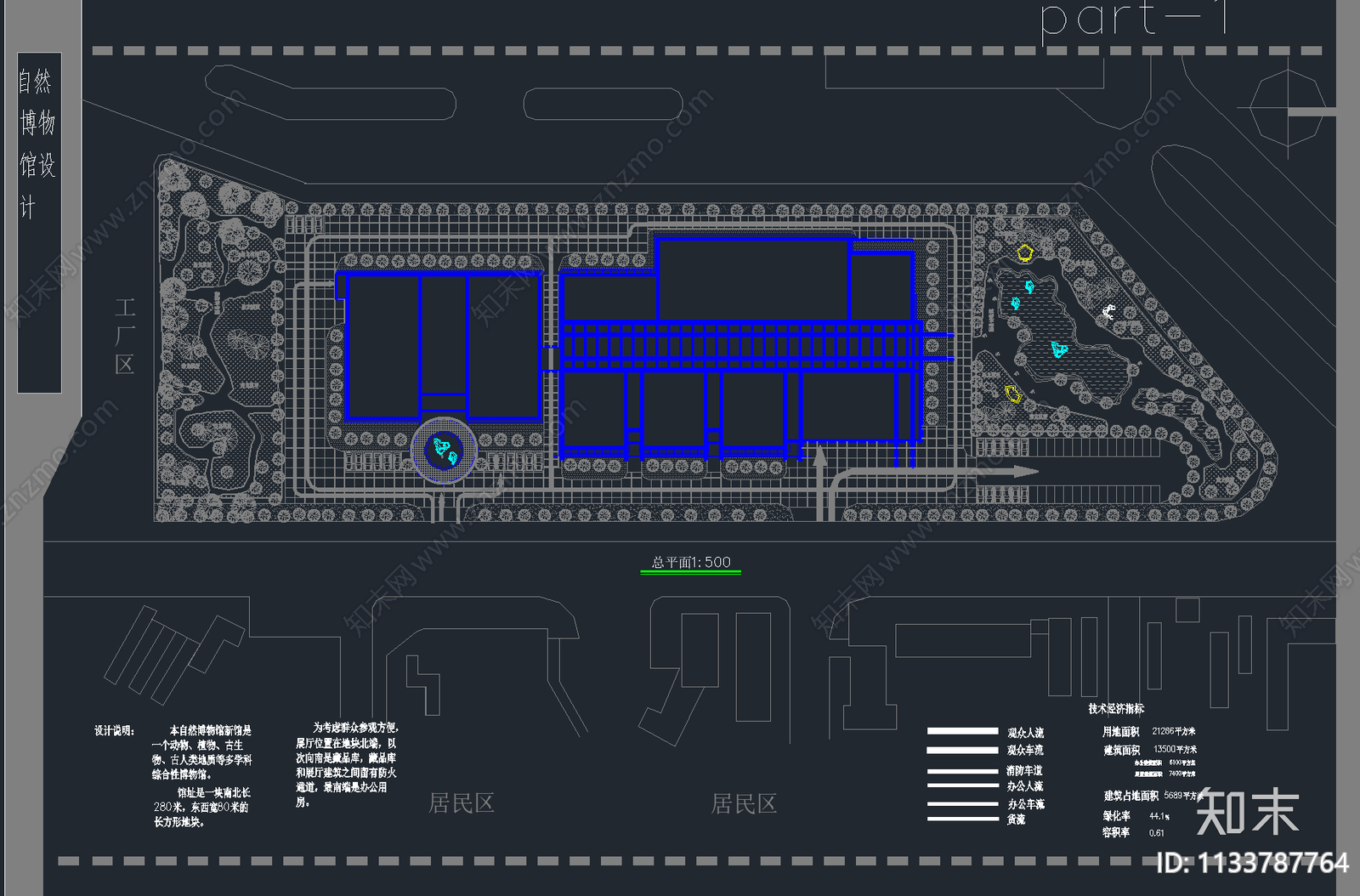Click the '货流' legend label
This screenshot has height=896, width=1360.
point(1016,819)
